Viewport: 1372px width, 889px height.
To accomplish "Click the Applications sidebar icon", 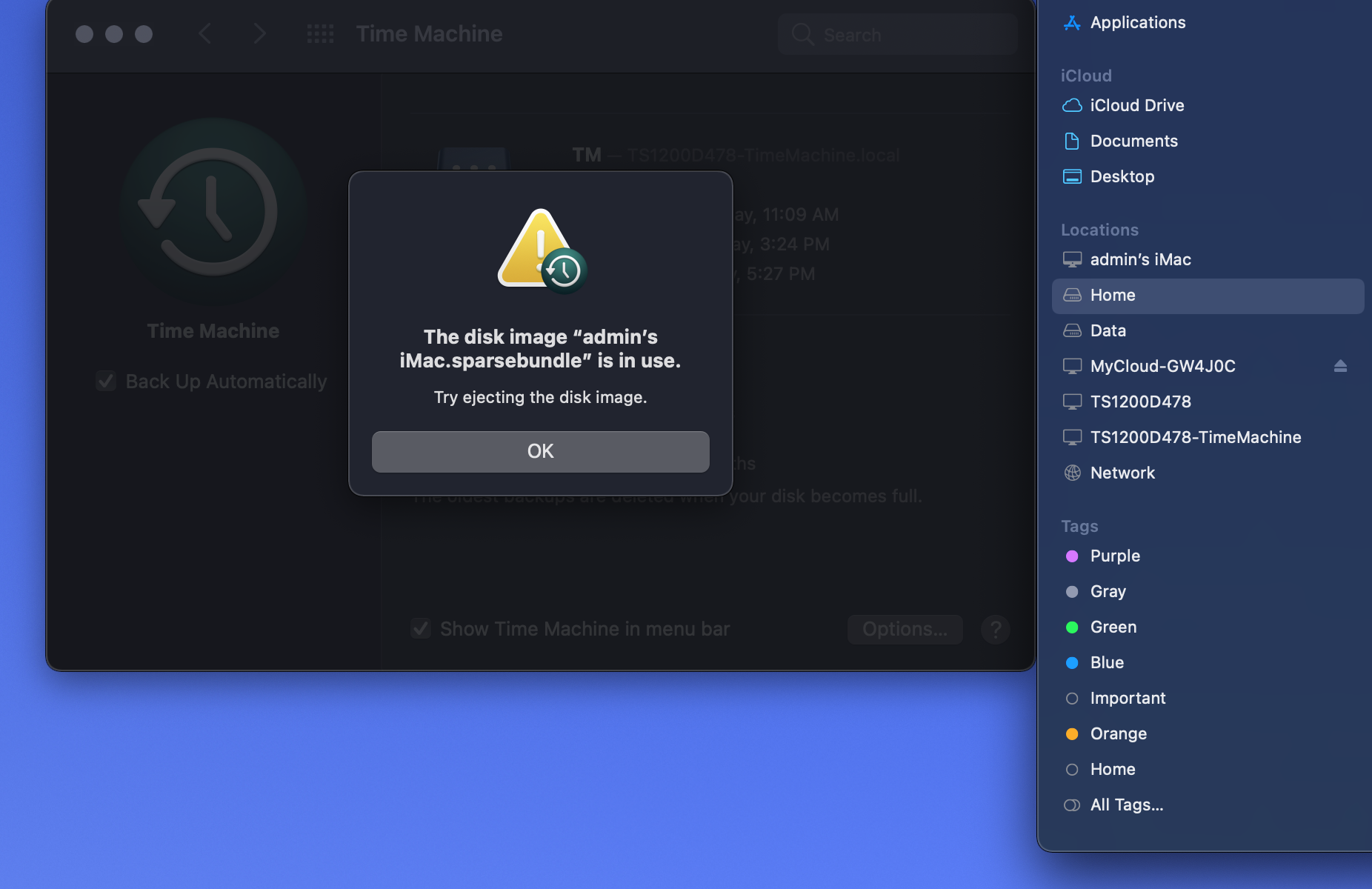I will click(1072, 23).
